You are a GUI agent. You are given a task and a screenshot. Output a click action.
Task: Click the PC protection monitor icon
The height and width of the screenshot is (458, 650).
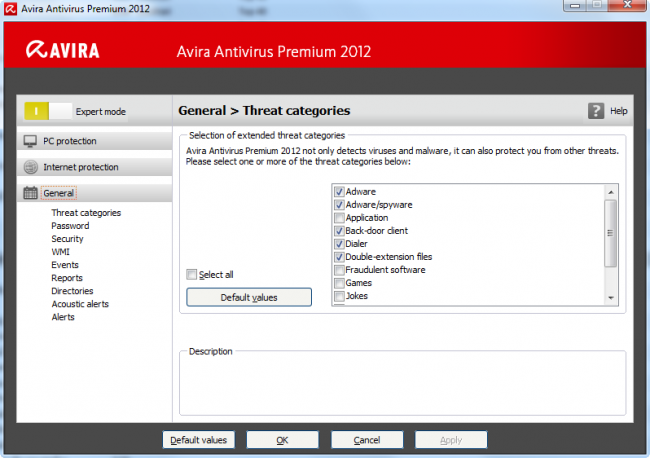click(x=31, y=141)
